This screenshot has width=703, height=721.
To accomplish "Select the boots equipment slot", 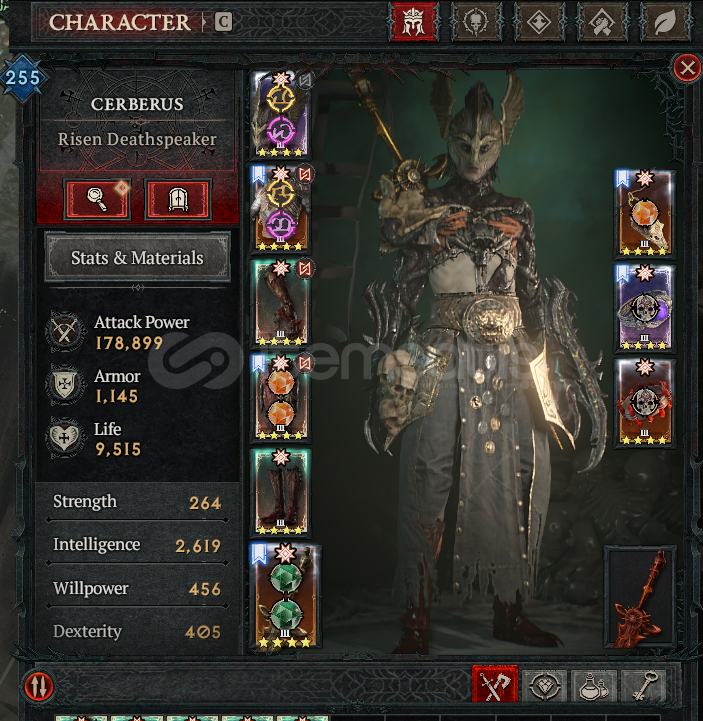I will (x=280, y=492).
